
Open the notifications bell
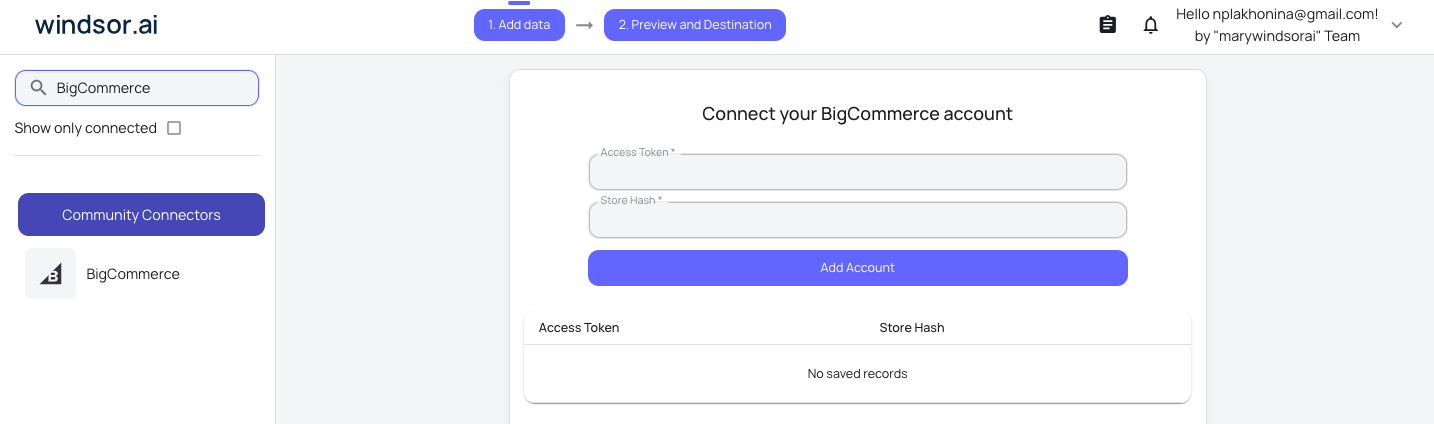point(1151,25)
